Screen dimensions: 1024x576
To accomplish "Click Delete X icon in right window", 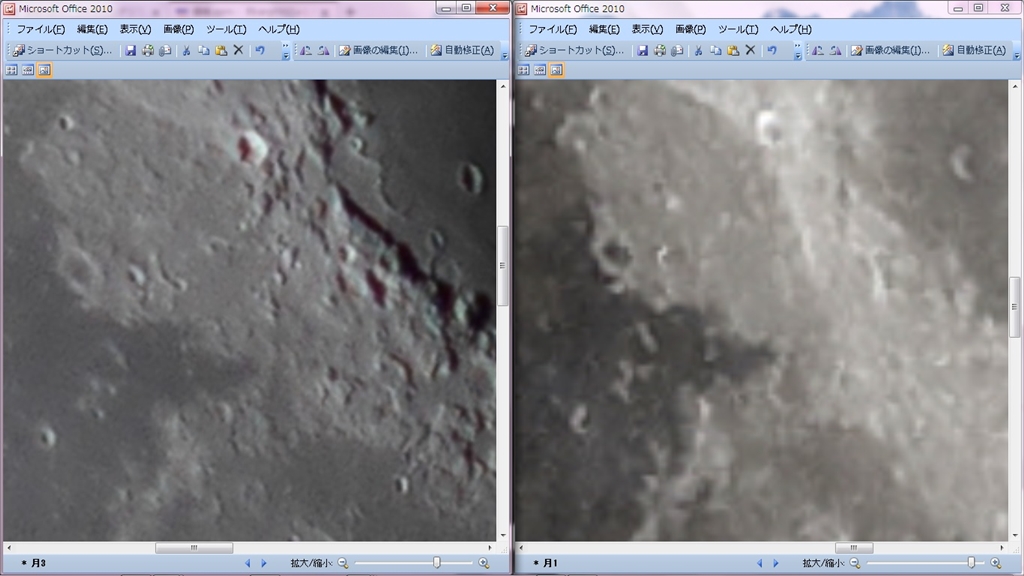I will [x=750, y=50].
